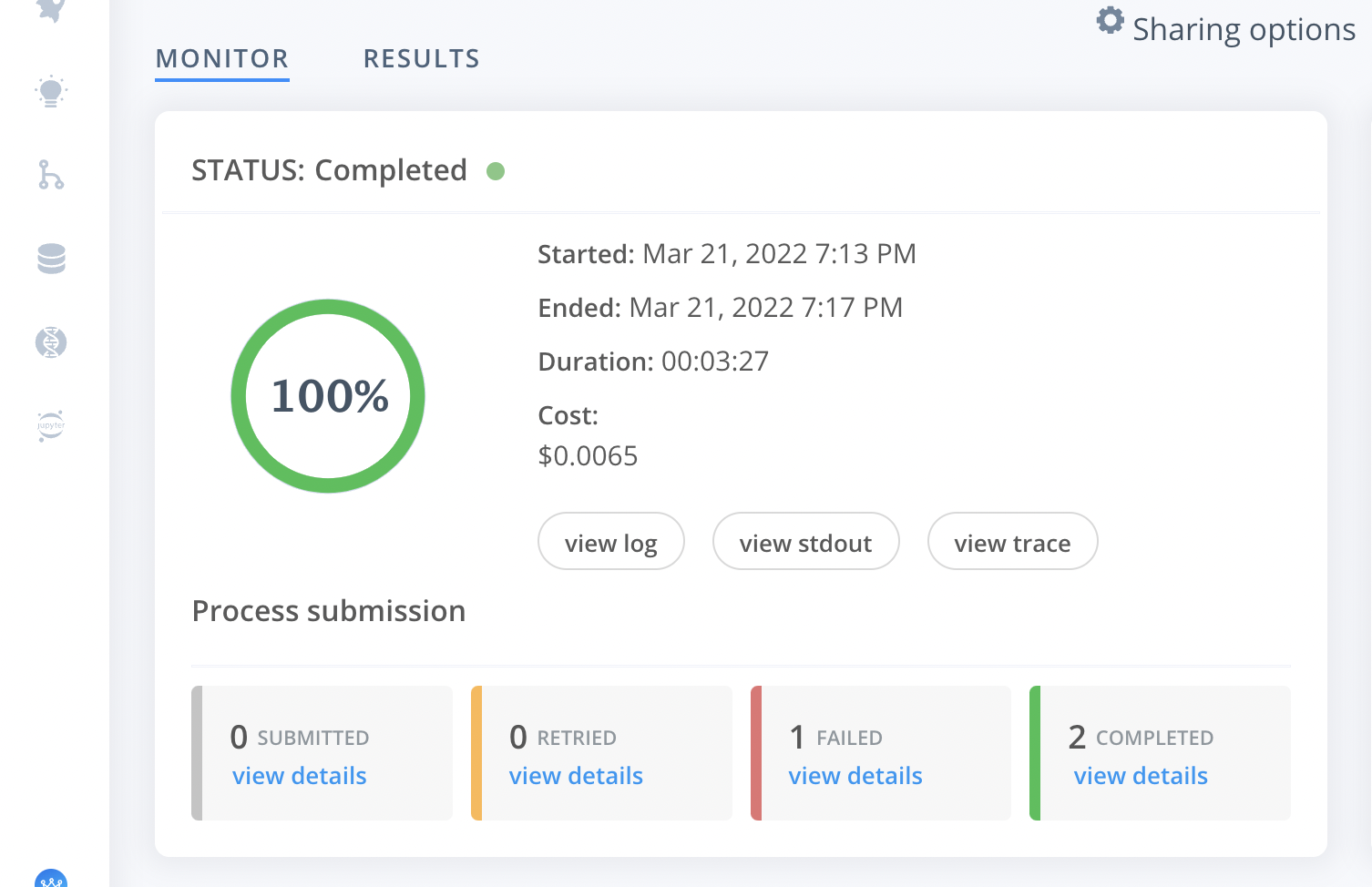
Task: Open view details under RETRIED
Action: point(576,775)
